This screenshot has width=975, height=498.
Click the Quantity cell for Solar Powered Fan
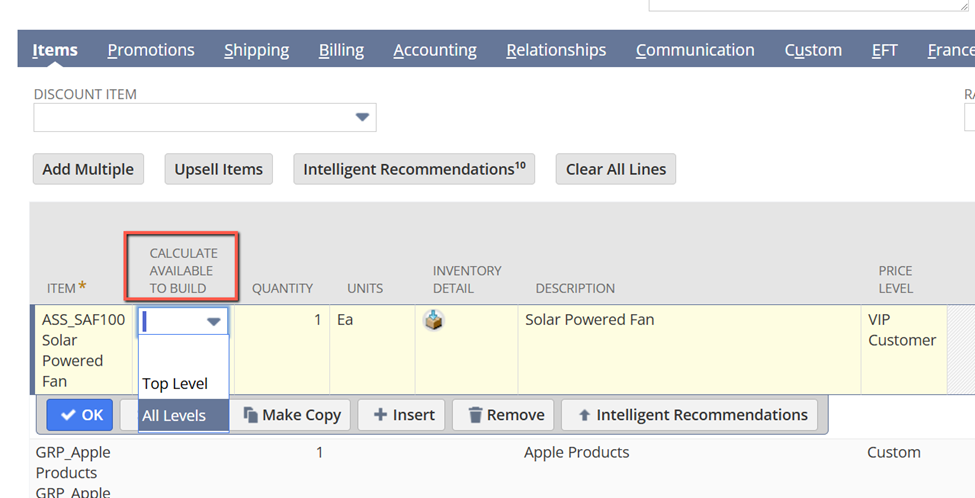click(283, 321)
